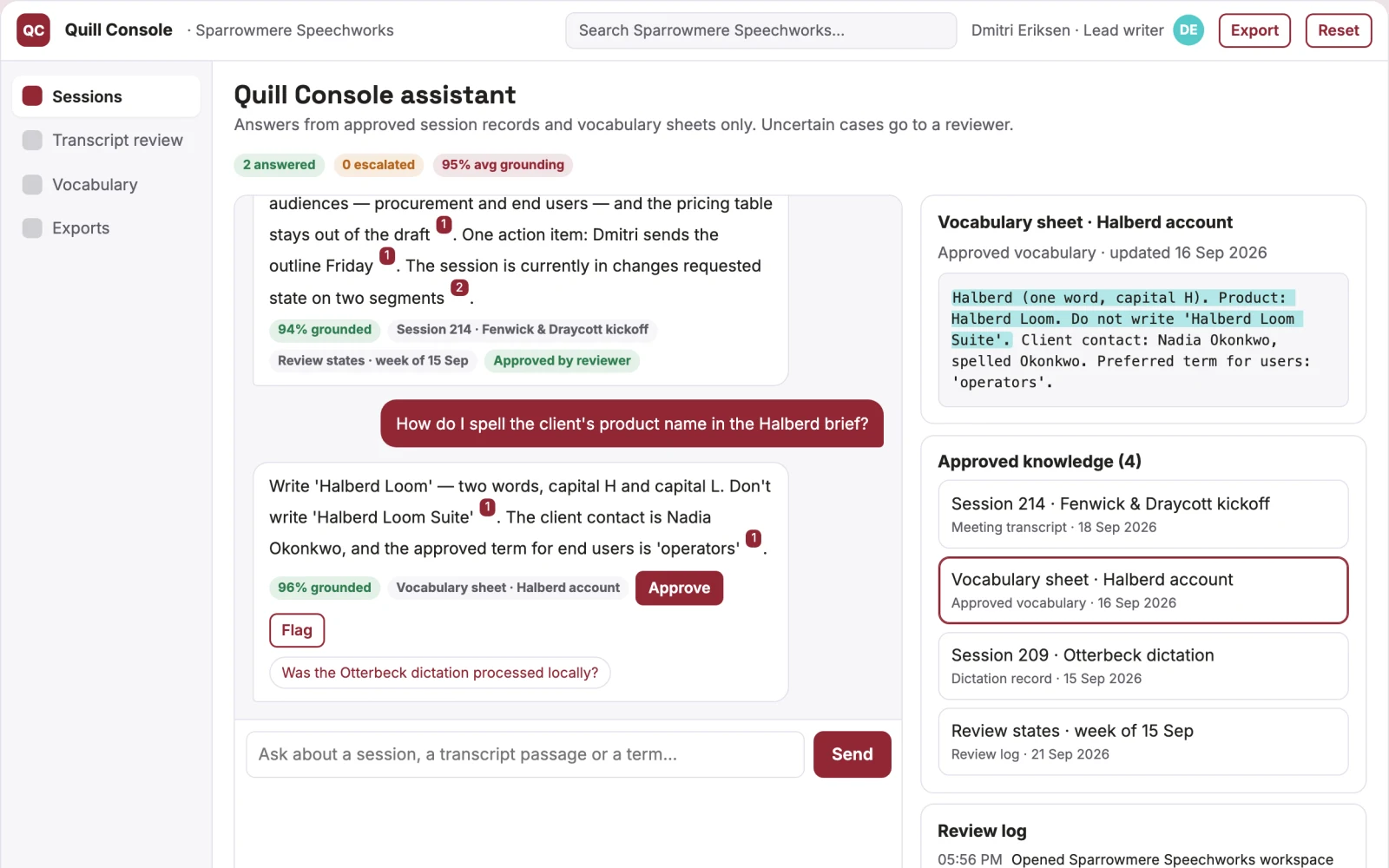Approve the Halberd Loom answer
Image resolution: width=1389 pixels, height=868 pixels.
(x=679, y=588)
